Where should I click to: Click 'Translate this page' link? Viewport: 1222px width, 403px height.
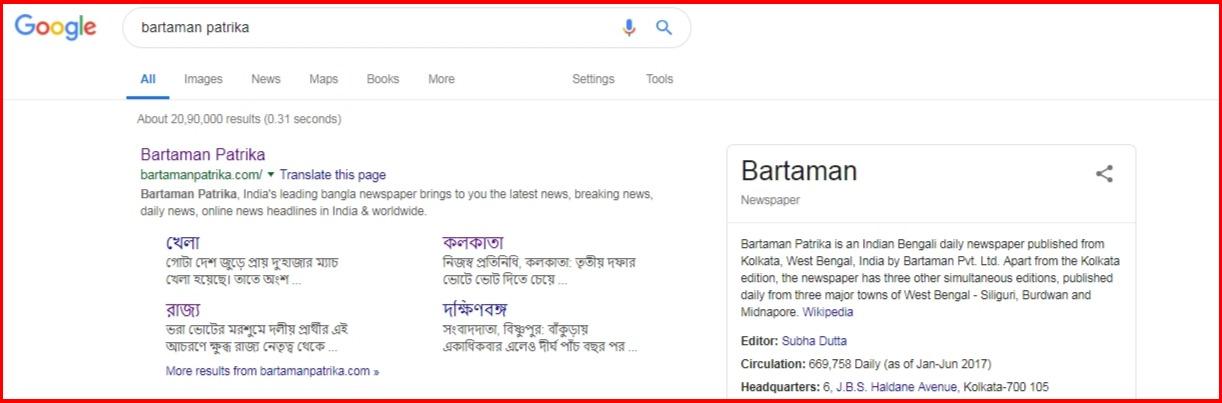pyautogui.click(x=333, y=175)
